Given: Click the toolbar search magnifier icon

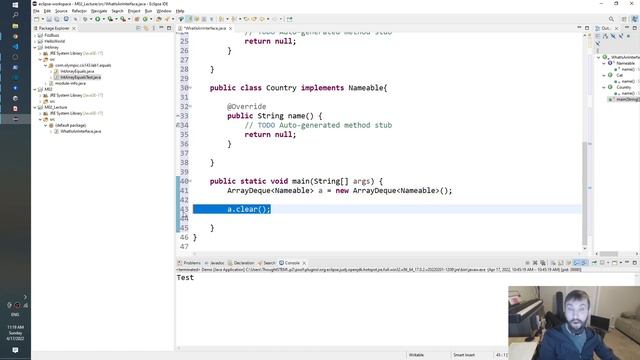Looking at the screenshot, I should pos(611,19).
